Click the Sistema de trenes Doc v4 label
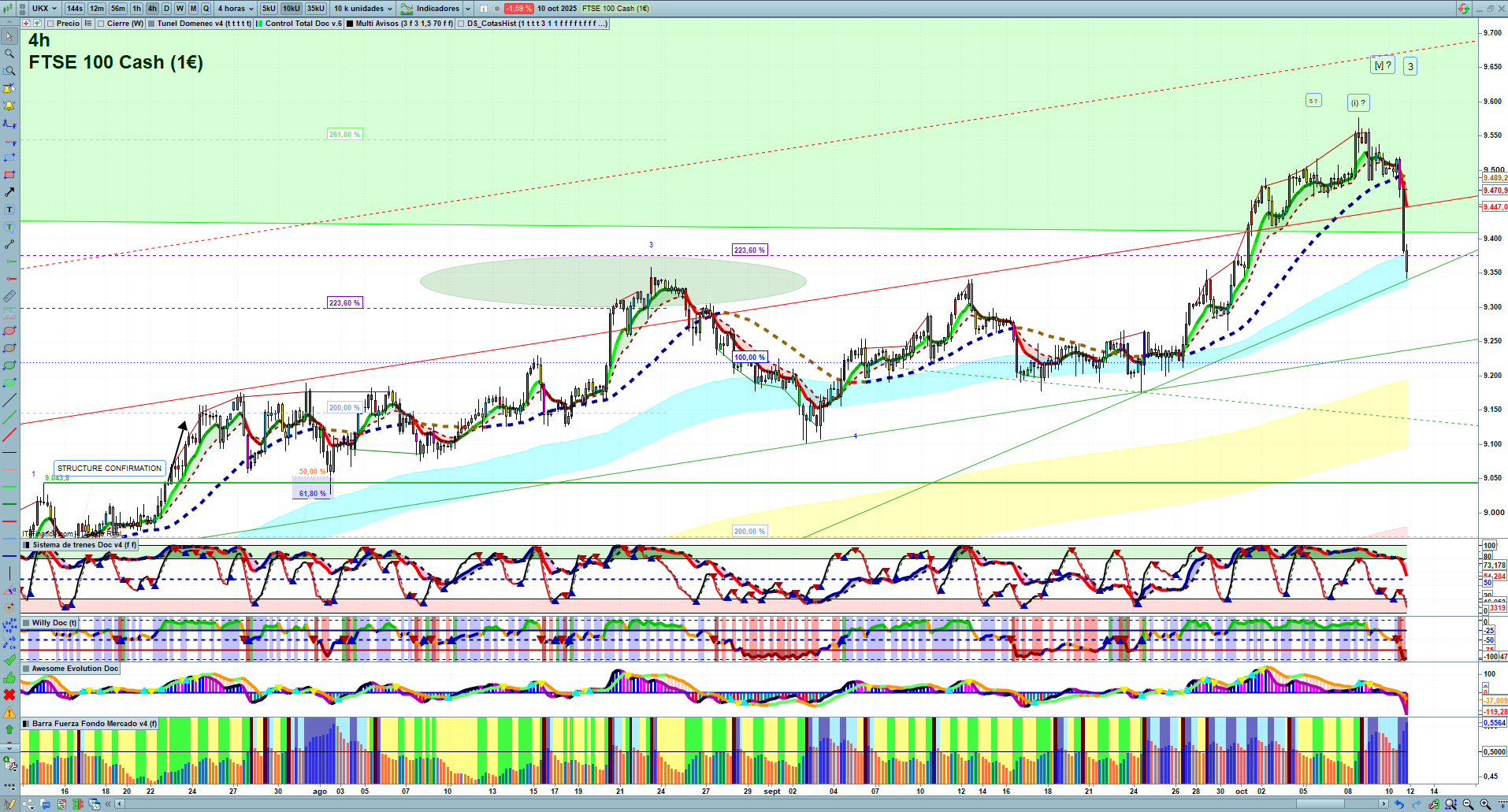 coord(84,545)
